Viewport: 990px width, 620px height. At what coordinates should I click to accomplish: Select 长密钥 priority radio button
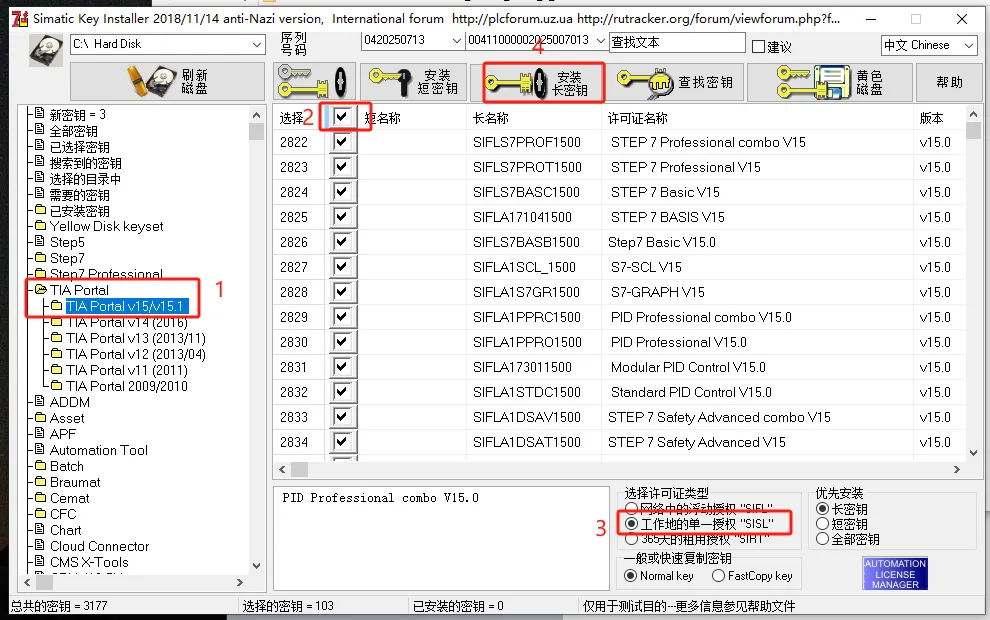(822, 508)
